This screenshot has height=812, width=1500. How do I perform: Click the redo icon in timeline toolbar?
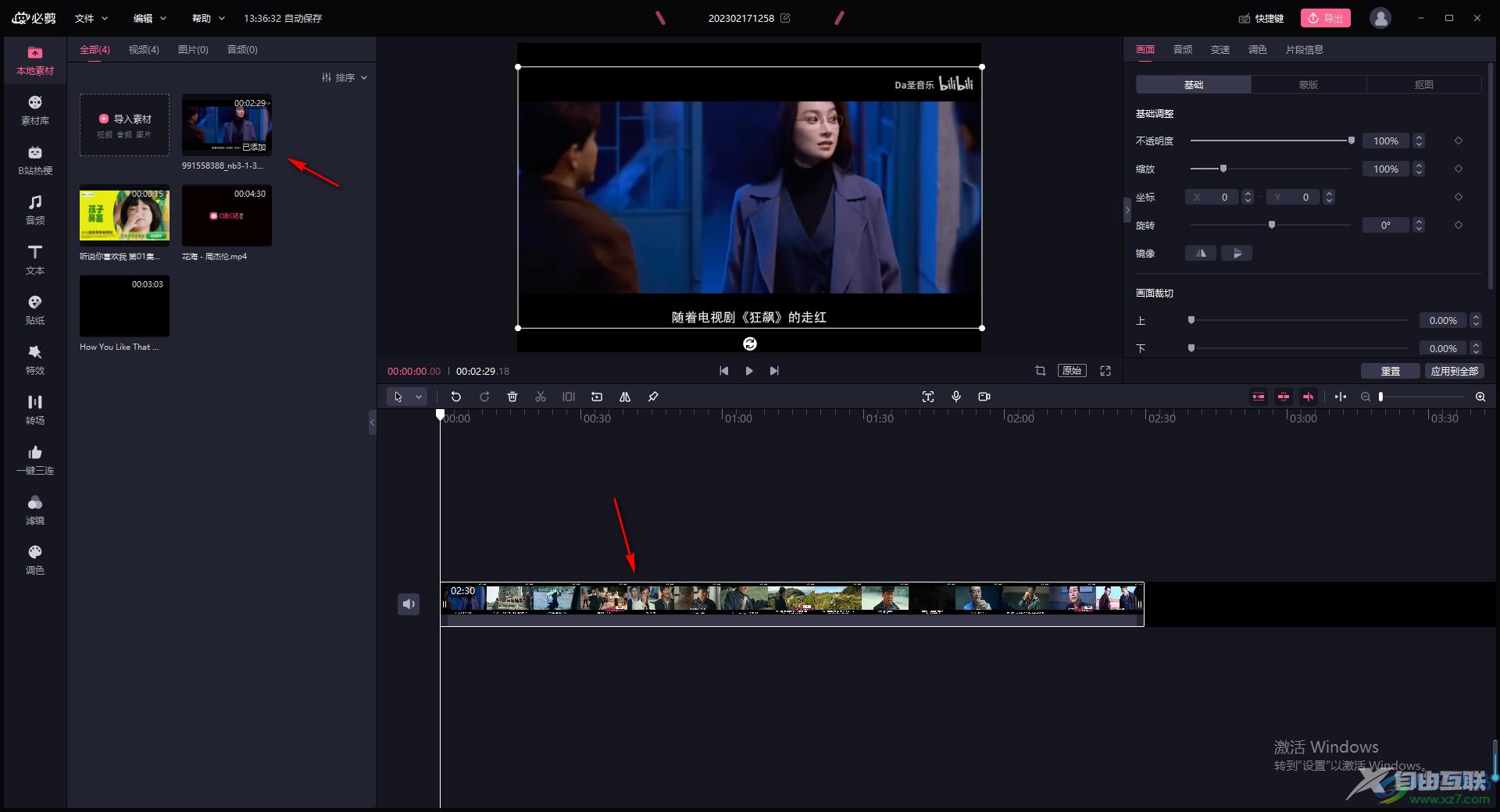pos(484,397)
